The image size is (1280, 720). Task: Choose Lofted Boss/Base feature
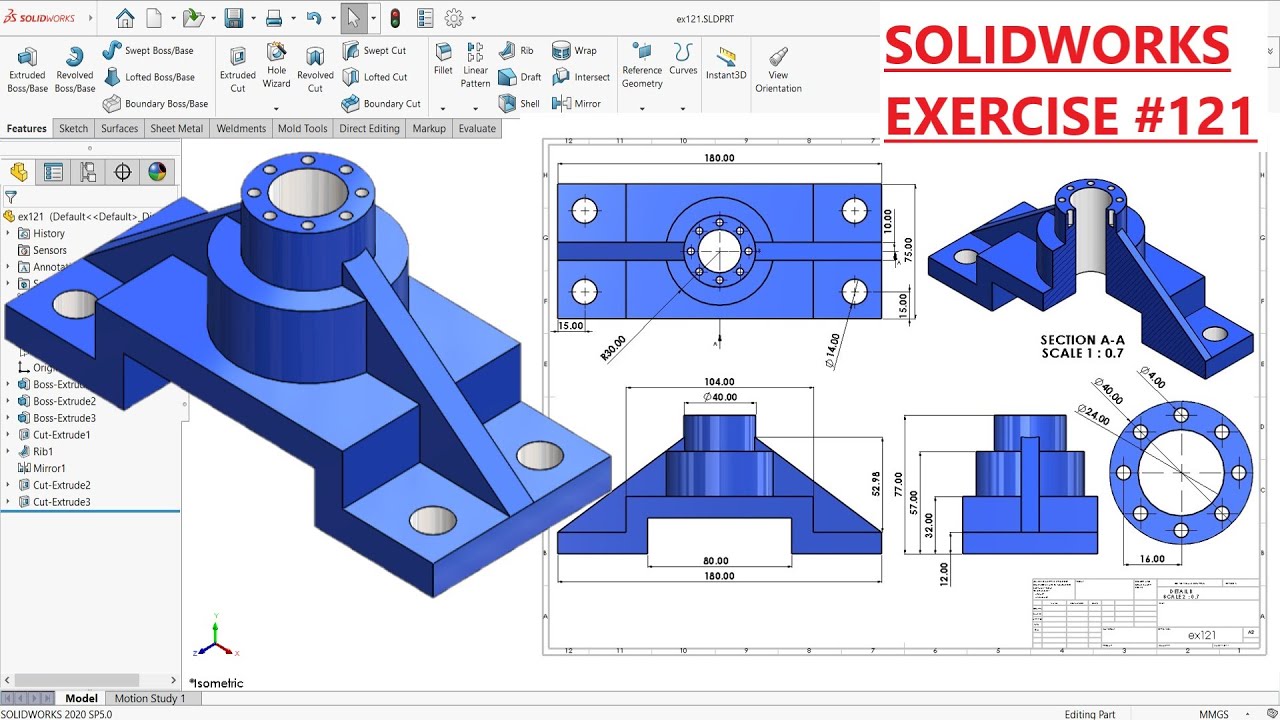(x=148, y=77)
